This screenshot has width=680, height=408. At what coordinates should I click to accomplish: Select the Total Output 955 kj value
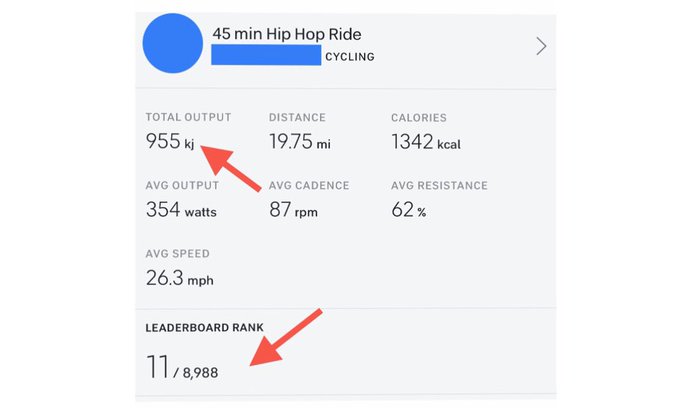pos(170,141)
